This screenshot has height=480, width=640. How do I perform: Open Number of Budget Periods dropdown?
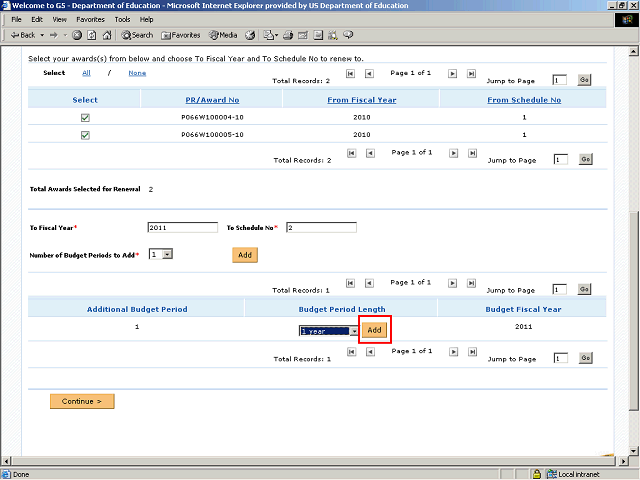[166, 254]
